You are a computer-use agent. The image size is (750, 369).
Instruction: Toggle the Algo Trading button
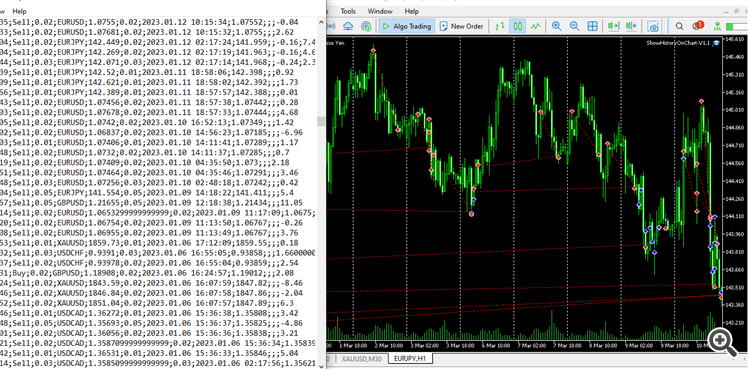[x=407, y=26]
